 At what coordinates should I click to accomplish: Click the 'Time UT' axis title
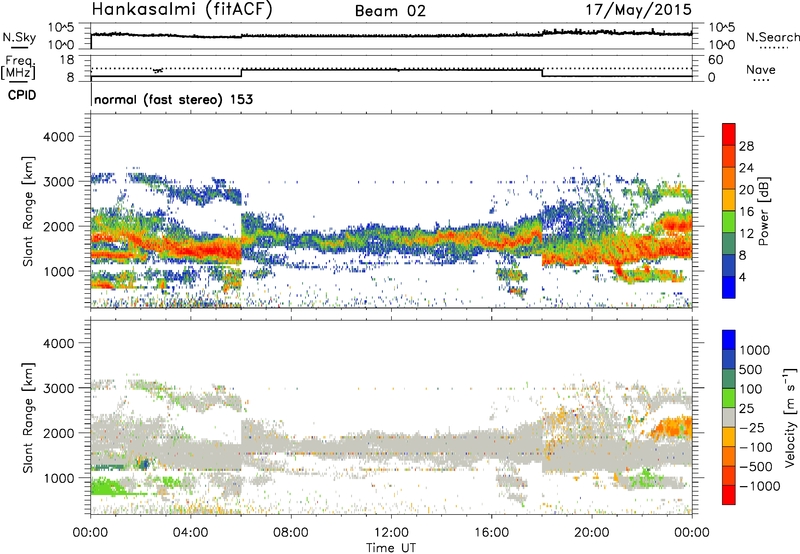(391, 547)
